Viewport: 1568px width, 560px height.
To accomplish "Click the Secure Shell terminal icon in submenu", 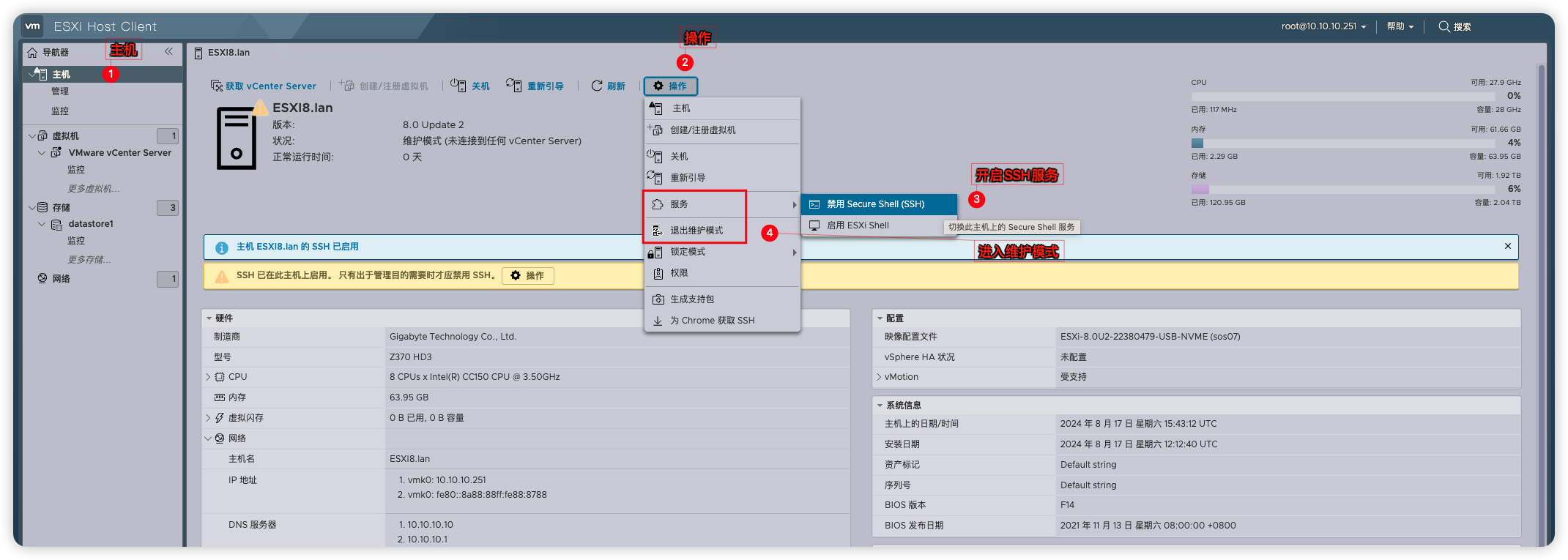I will coord(814,204).
